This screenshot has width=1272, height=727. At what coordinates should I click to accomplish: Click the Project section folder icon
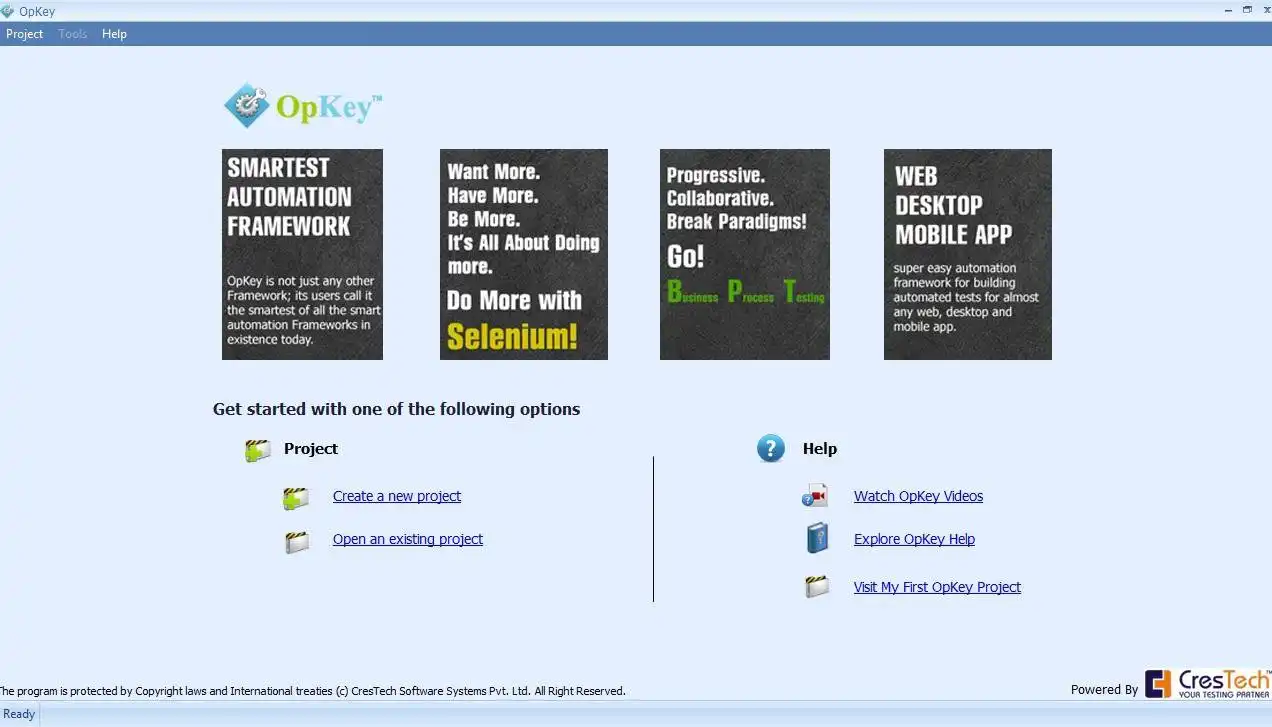[258, 450]
